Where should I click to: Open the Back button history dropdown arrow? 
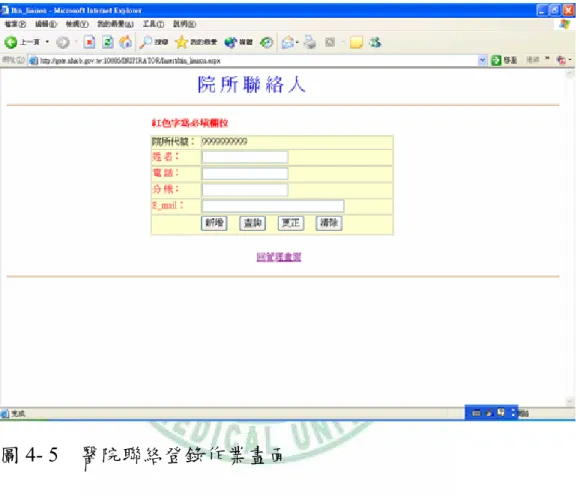coord(47,42)
